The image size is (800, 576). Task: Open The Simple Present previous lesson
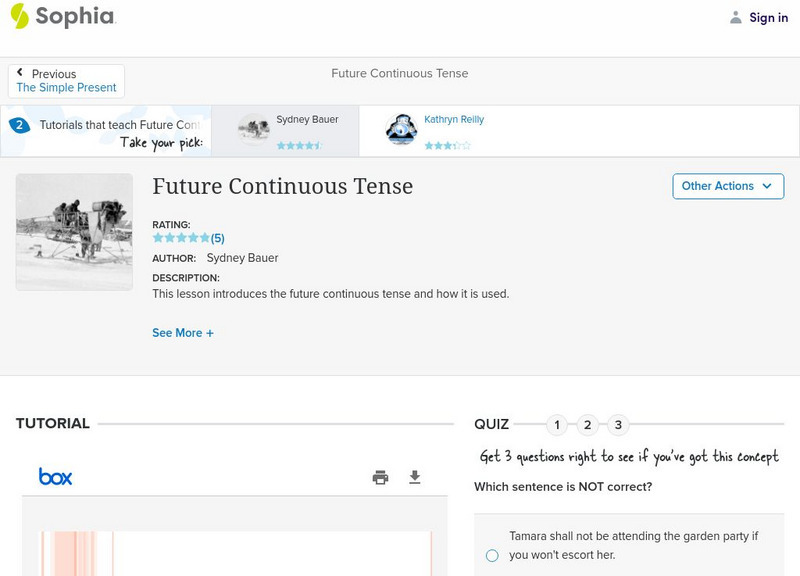click(x=66, y=88)
